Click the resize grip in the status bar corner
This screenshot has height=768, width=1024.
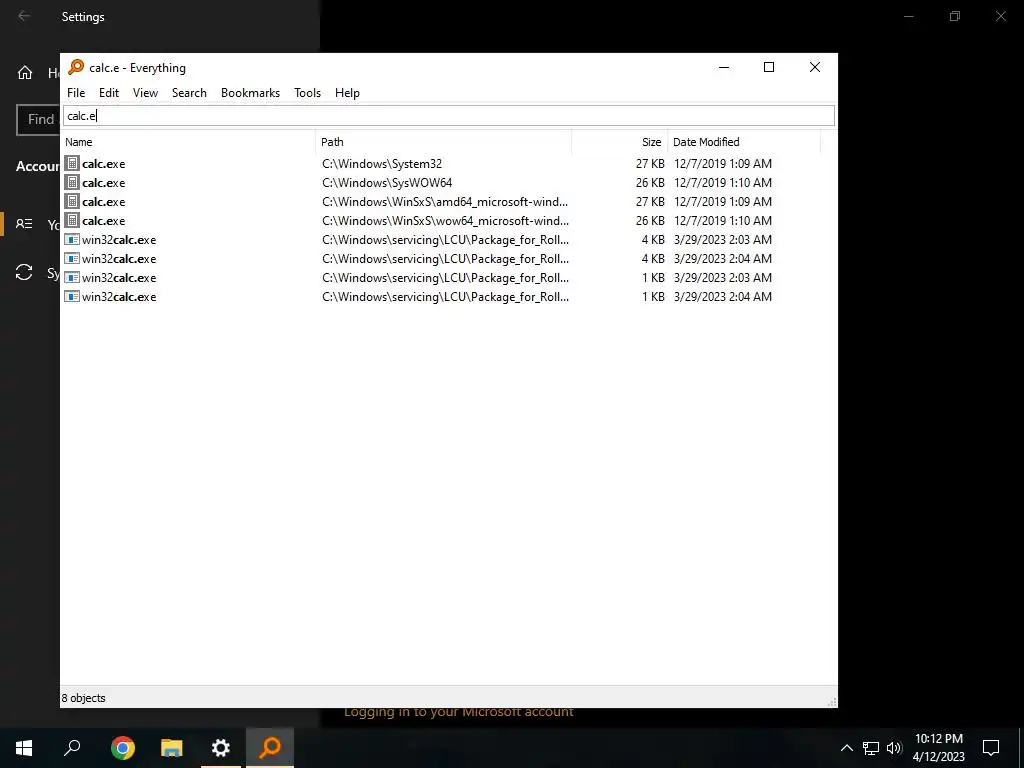tap(832, 702)
